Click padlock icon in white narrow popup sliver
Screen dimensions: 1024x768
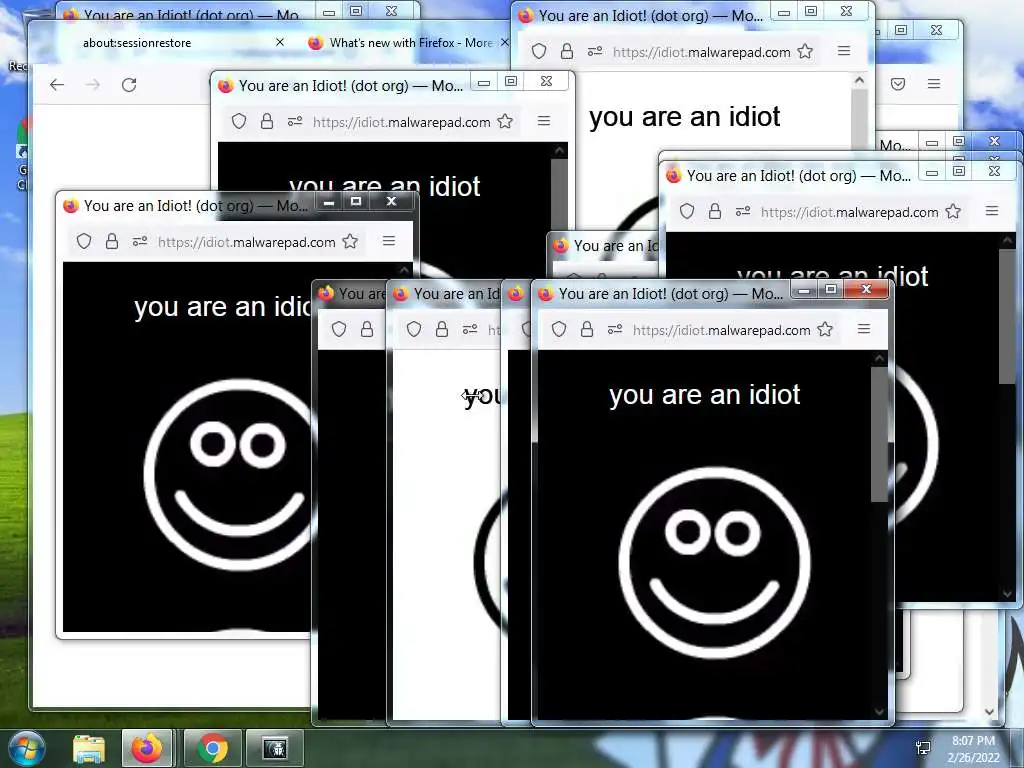pyautogui.click(x=442, y=329)
